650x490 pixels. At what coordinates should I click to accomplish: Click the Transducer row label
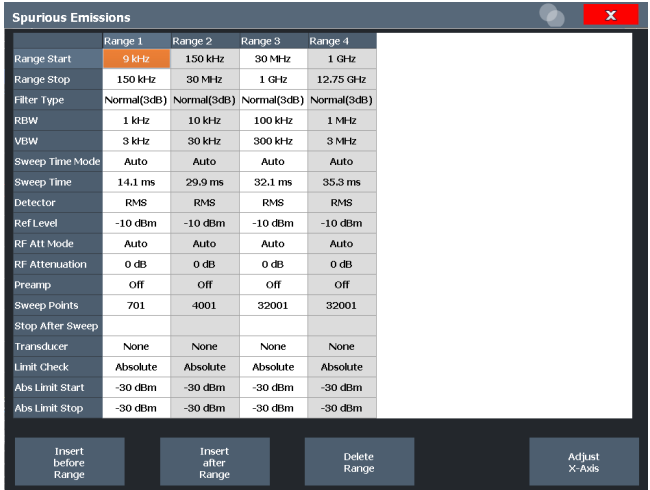click(58, 346)
